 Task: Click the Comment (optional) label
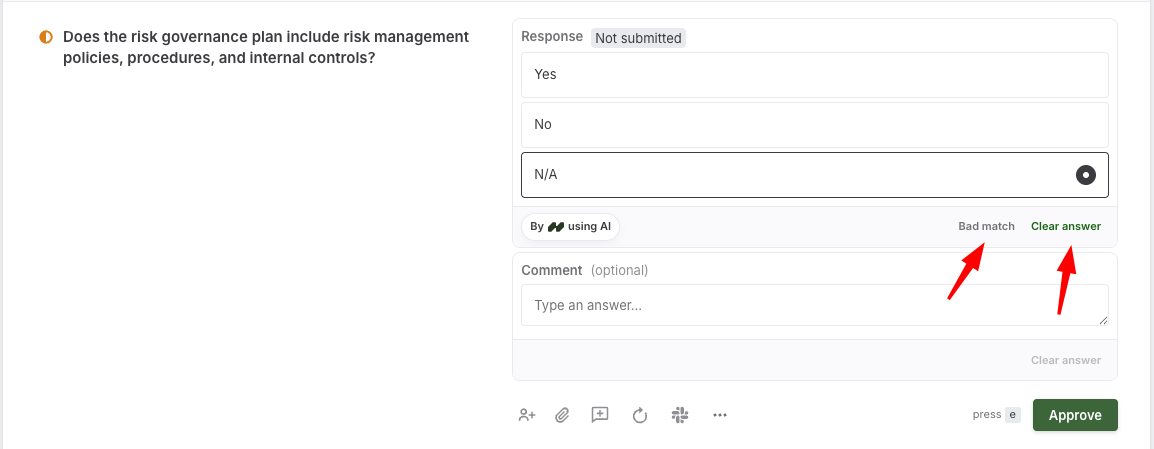[x=584, y=270]
